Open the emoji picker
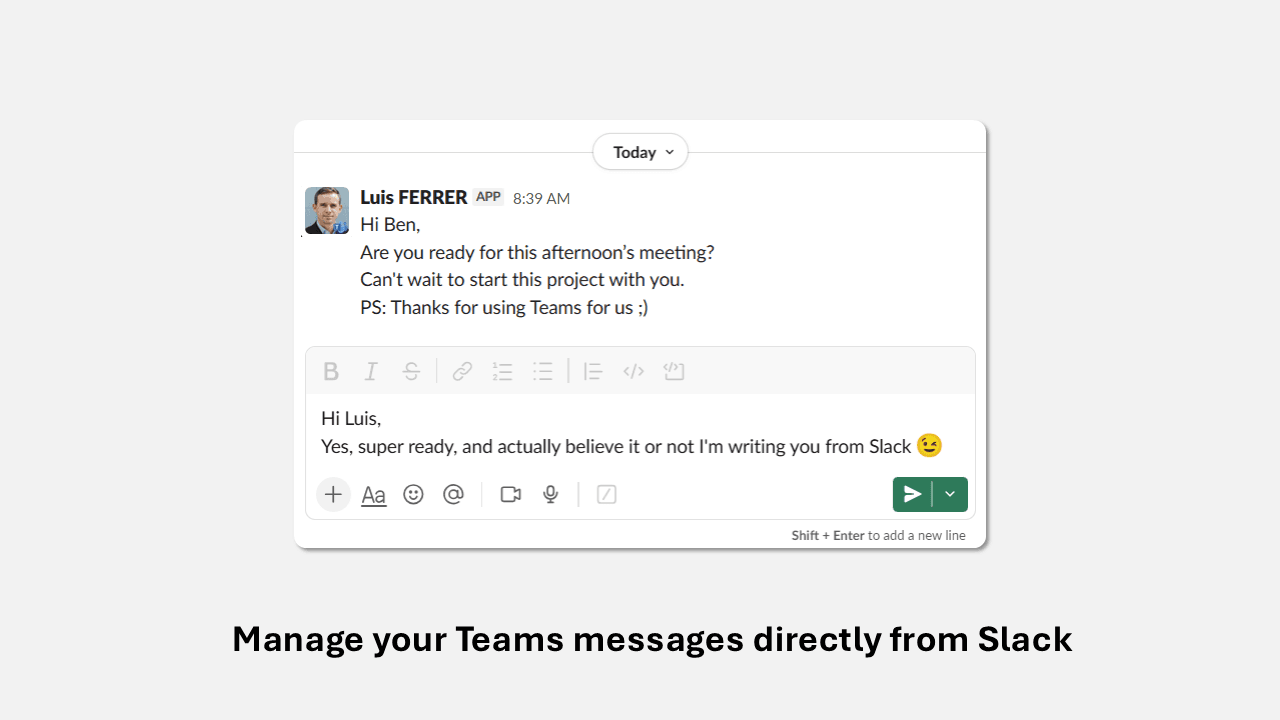Image resolution: width=1280 pixels, height=720 pixels. pyautogui.click(x=413, y=494)
